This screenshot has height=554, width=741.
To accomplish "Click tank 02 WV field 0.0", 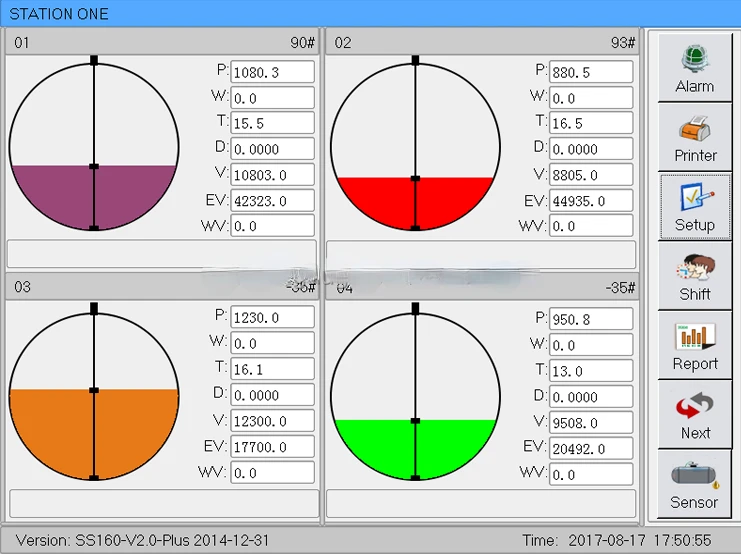I will pyautogui.click(x=591, y=225).
